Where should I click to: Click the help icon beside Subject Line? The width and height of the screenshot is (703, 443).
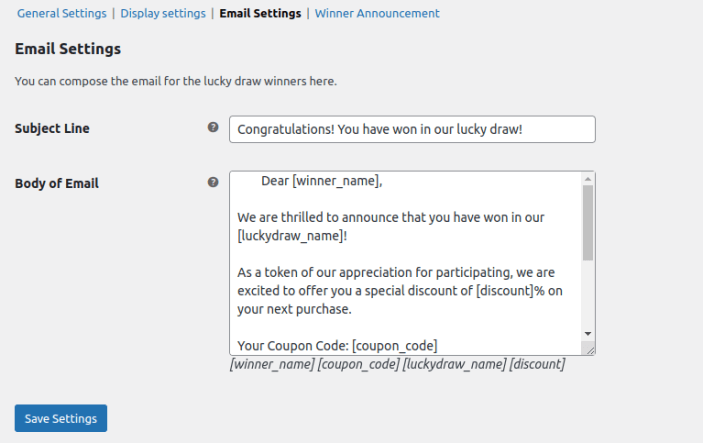pos(212,128)
